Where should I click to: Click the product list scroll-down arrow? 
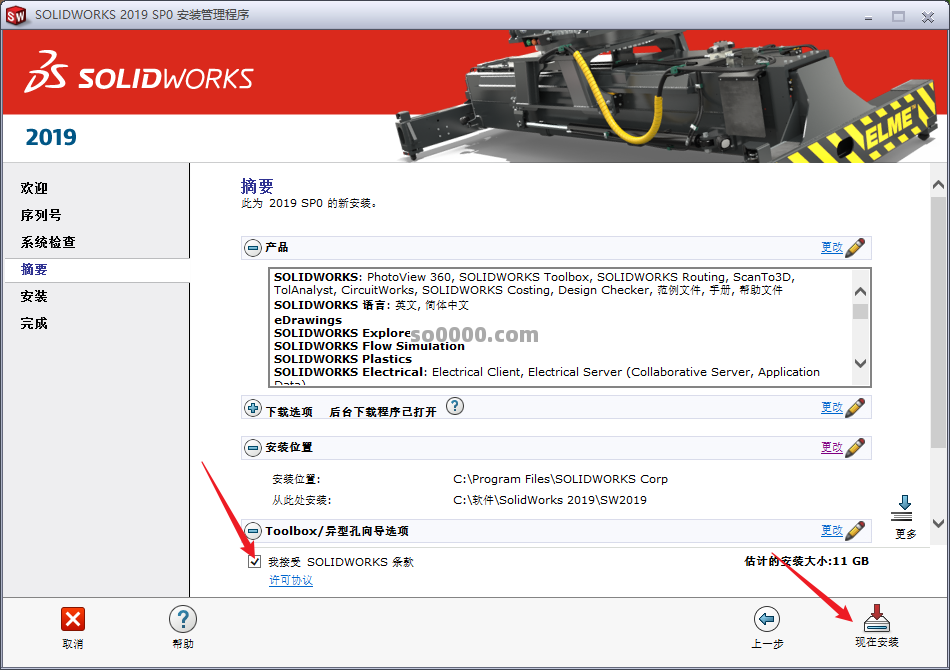860,363
